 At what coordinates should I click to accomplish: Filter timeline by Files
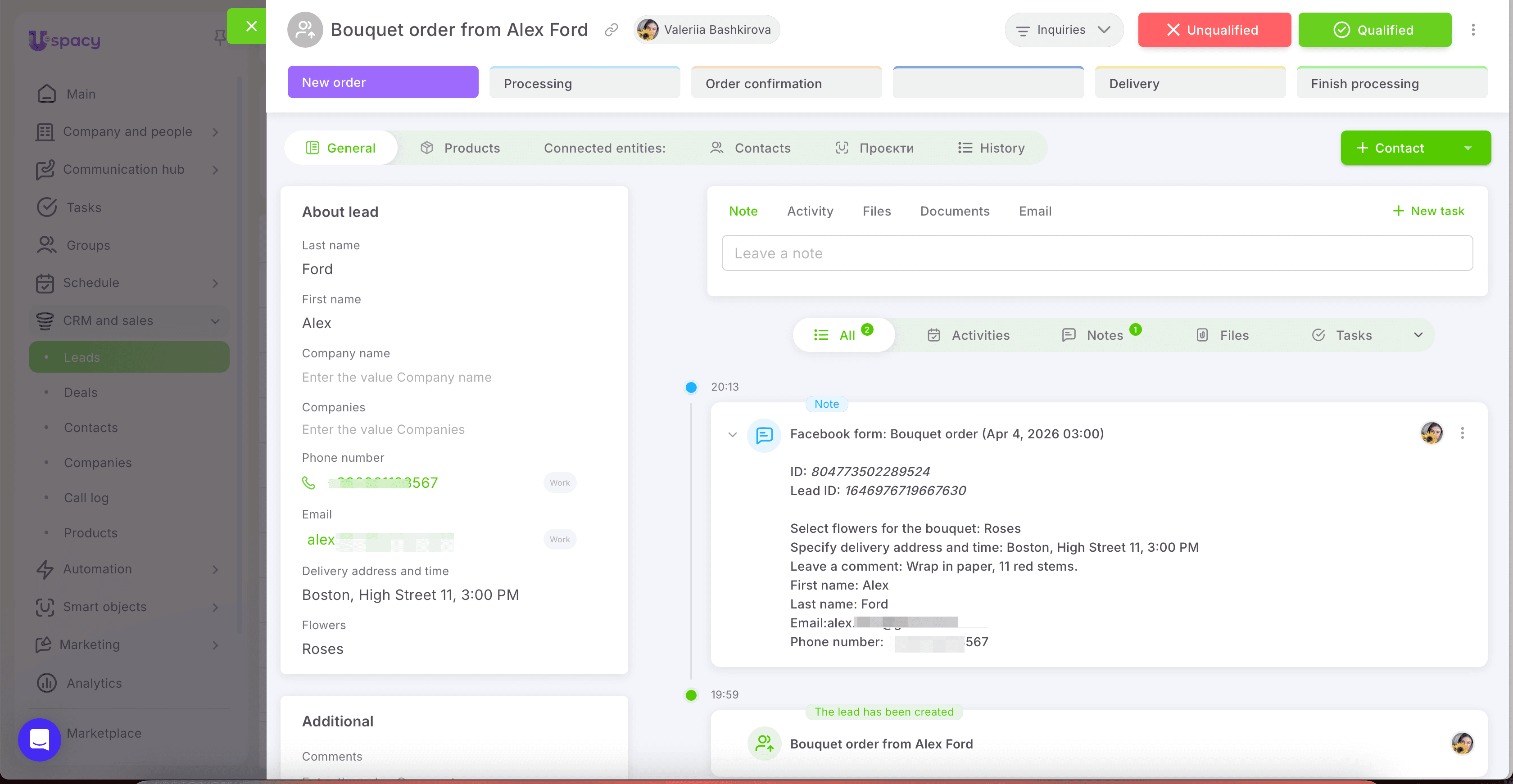(1222, 335)
